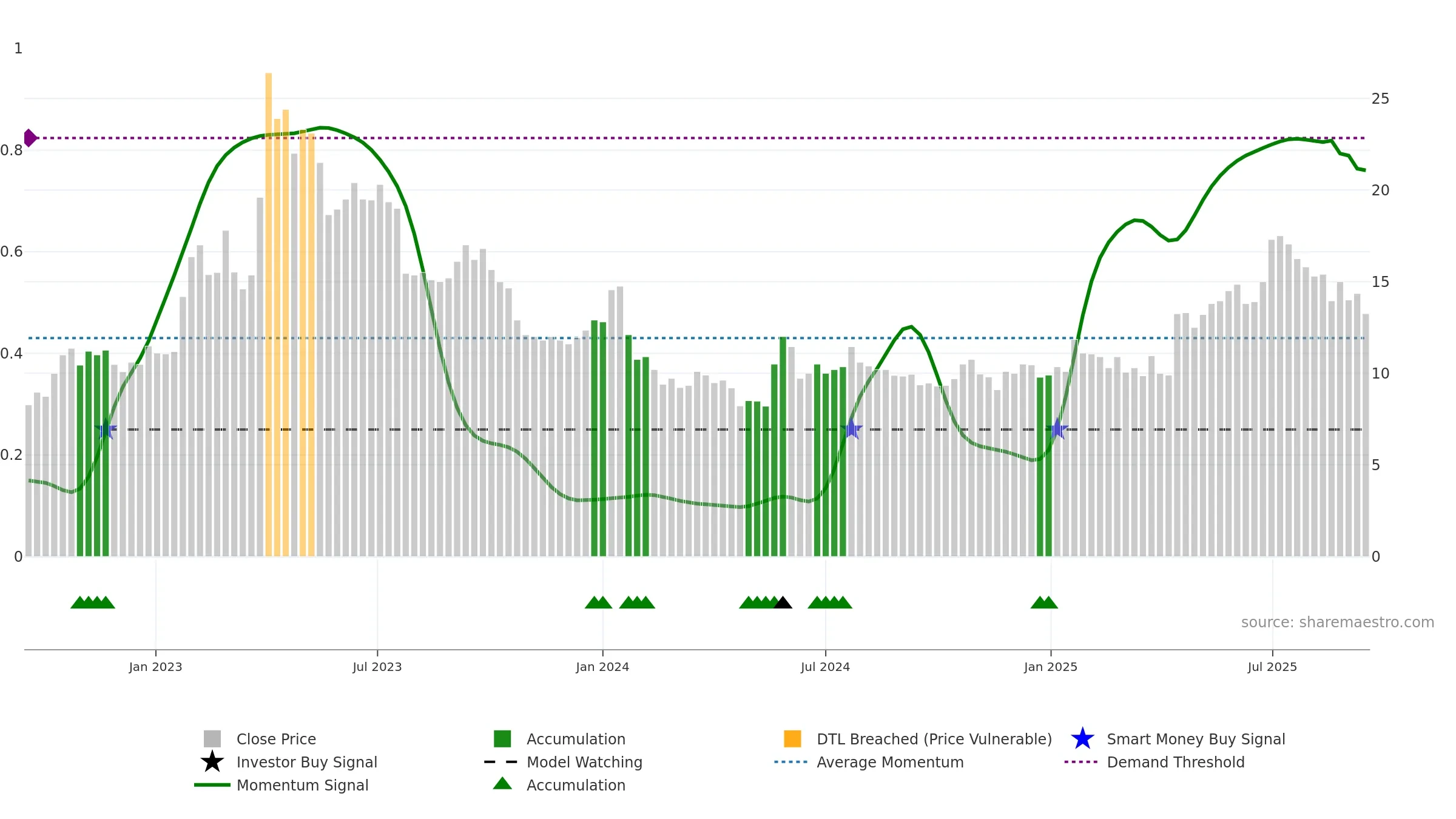Click the Investor Buy Signal black star icon
The image size is (1456, 819).
click(212, 762)
